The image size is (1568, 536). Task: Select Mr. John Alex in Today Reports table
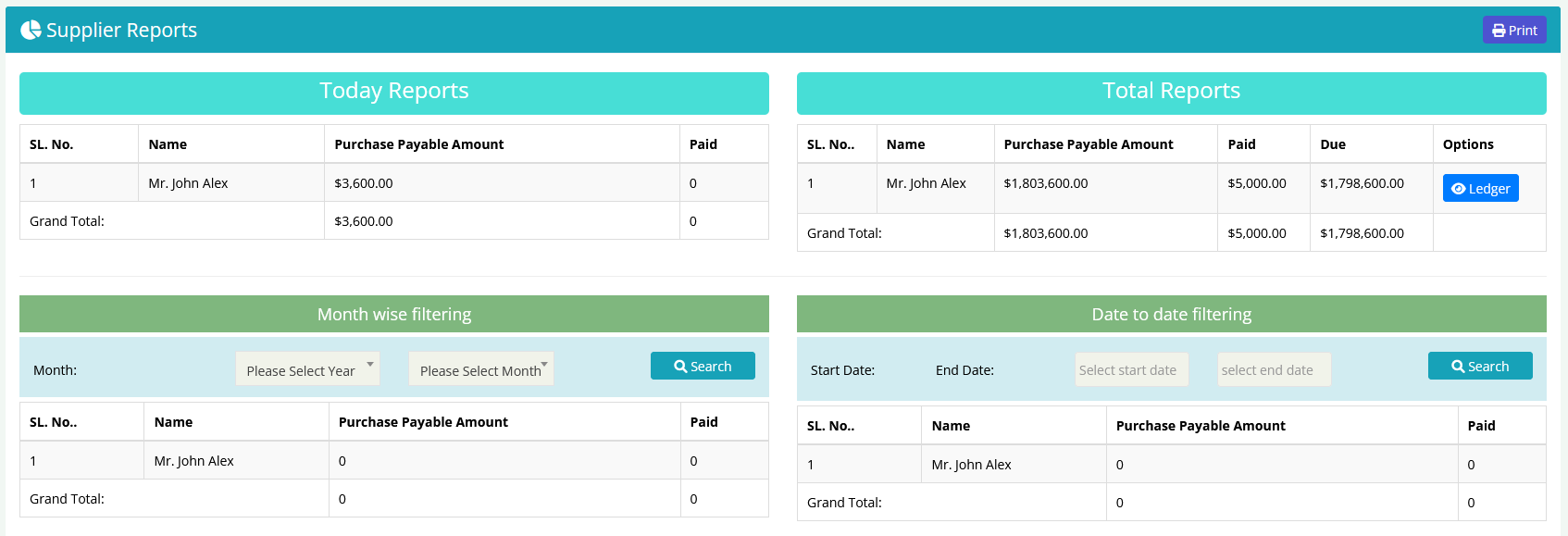coord(189,183)
